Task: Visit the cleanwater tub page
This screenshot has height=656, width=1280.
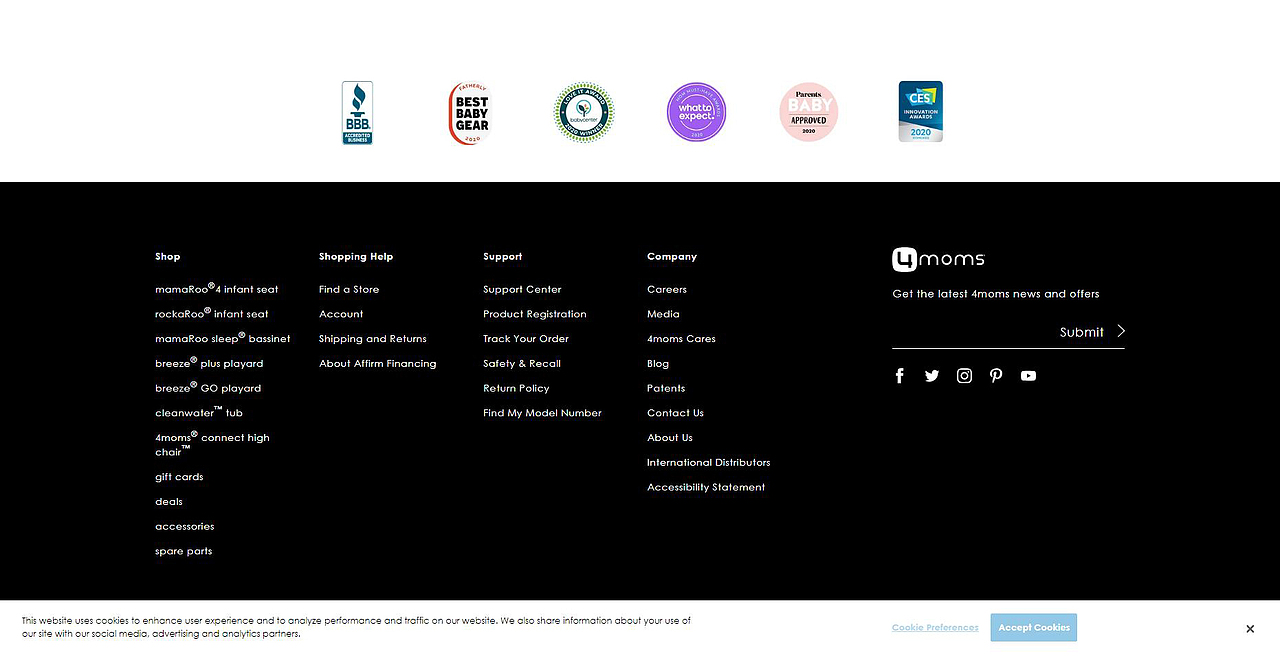Action: [x=199, y=412]
